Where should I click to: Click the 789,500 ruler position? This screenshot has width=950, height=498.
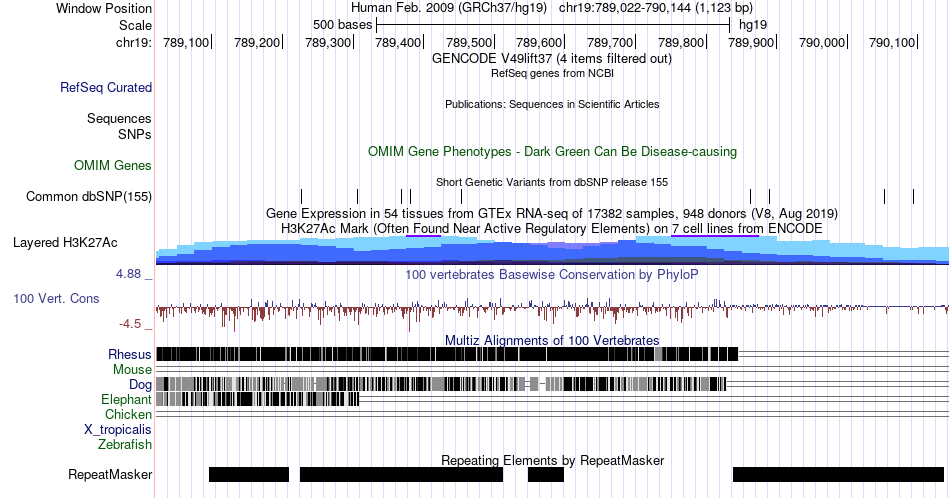[x=469, y=42]
